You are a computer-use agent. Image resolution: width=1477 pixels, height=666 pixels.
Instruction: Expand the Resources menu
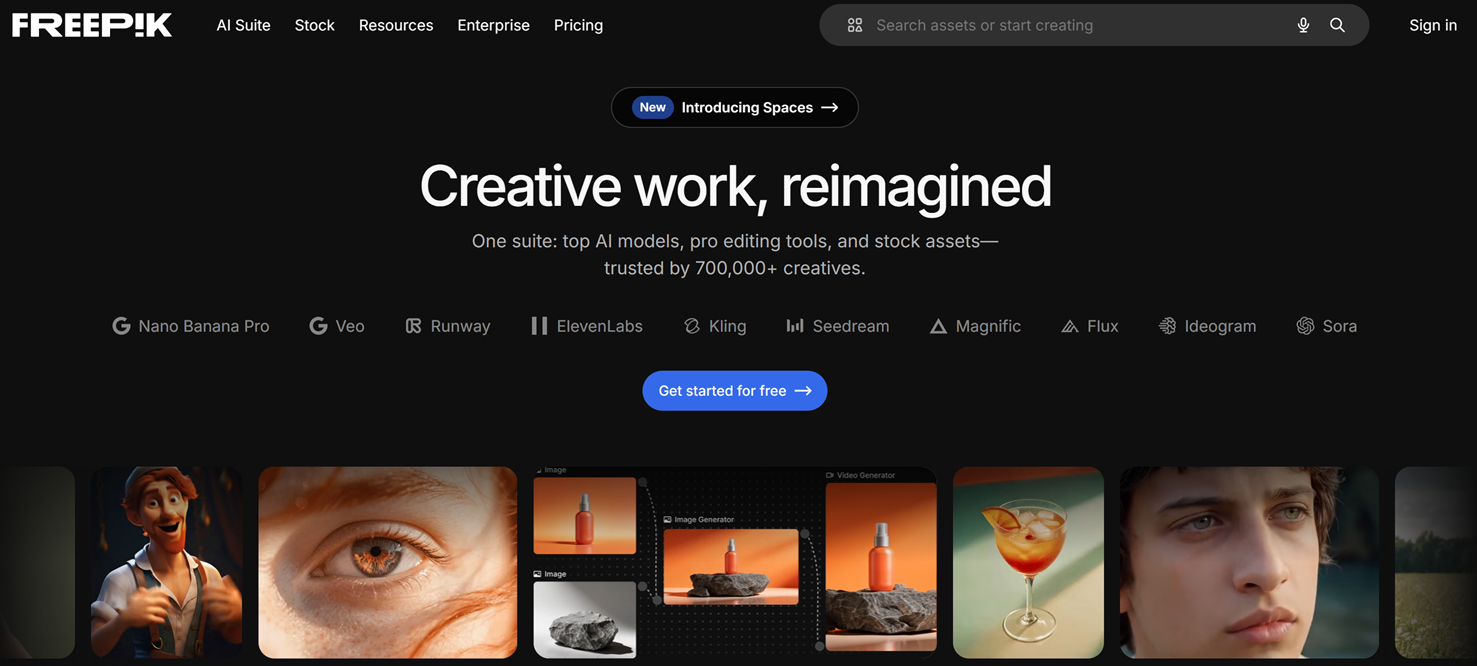[396, 25]
